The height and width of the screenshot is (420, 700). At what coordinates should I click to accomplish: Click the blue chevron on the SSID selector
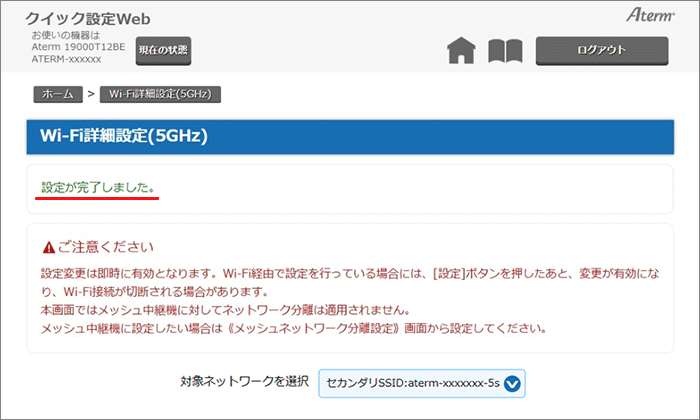[512, 381]
